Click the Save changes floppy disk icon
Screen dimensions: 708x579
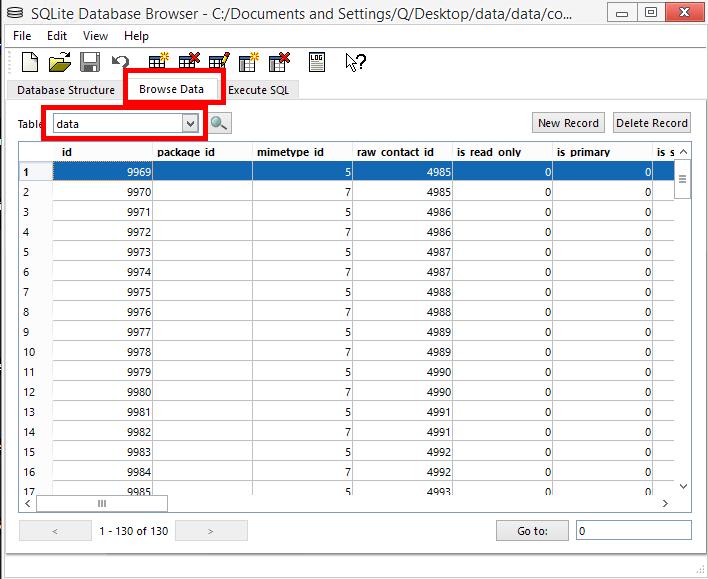point(90,62)
